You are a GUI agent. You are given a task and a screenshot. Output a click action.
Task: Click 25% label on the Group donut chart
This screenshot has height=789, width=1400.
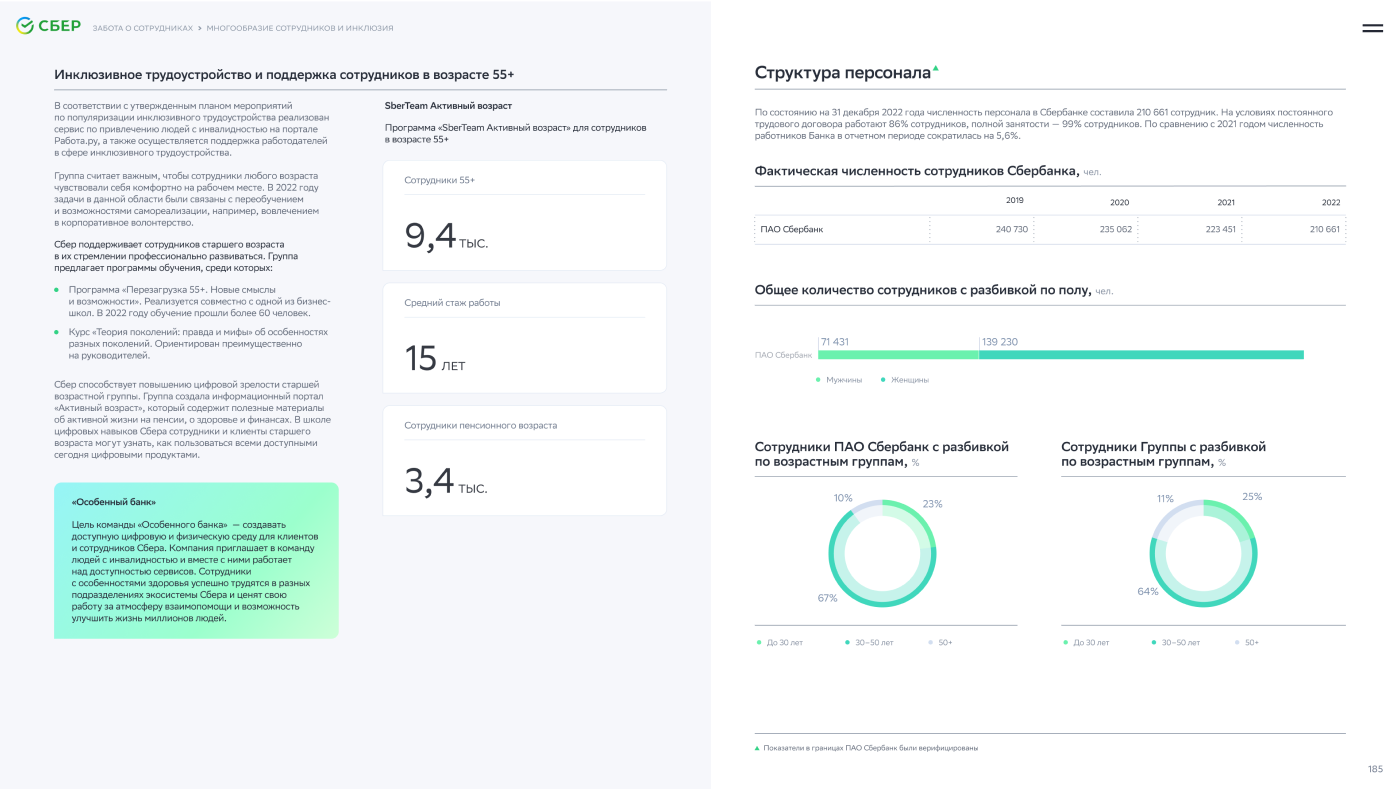pos(1252,496)
